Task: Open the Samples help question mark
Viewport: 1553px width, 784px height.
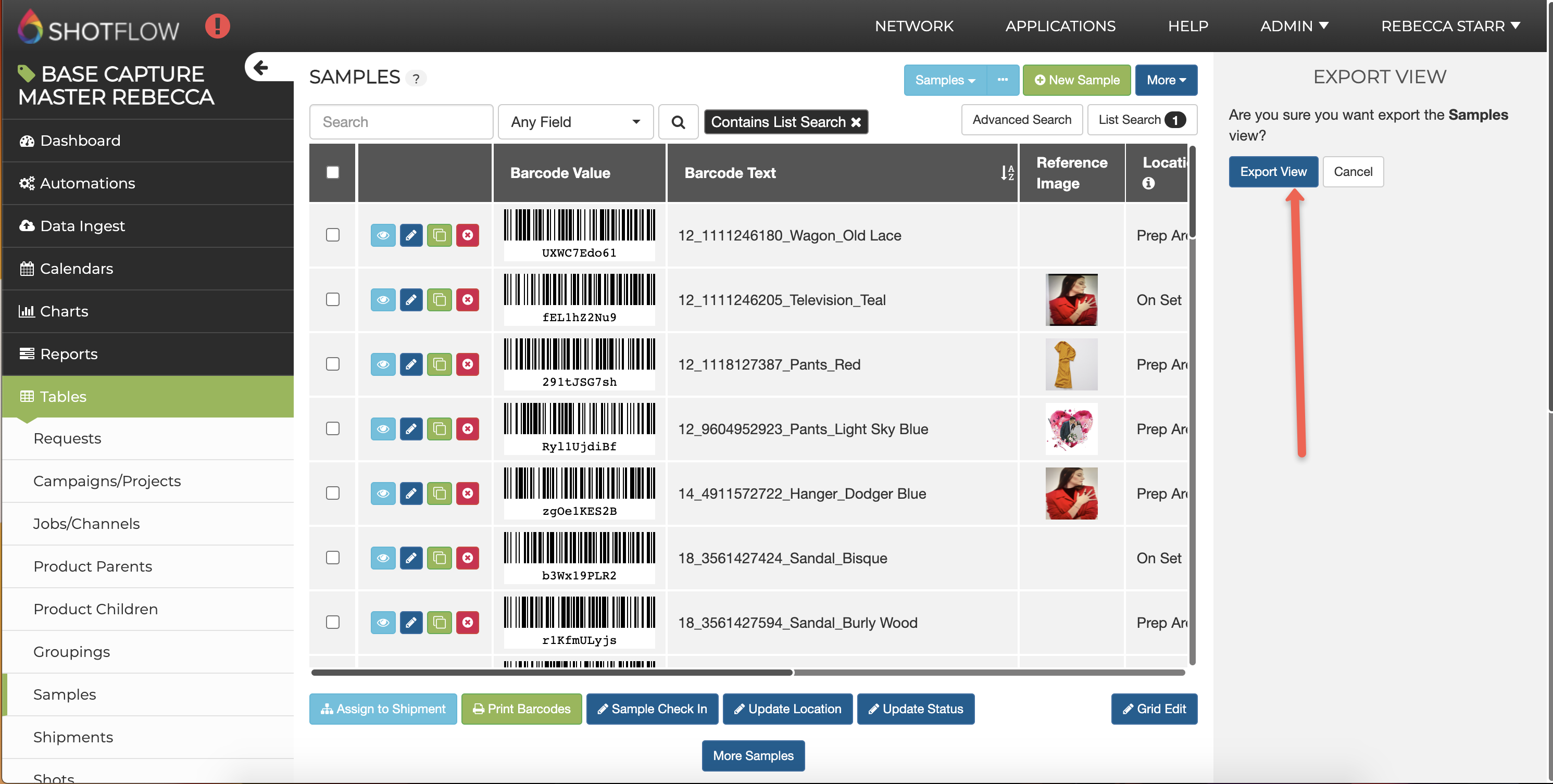Action: point(416,78)
